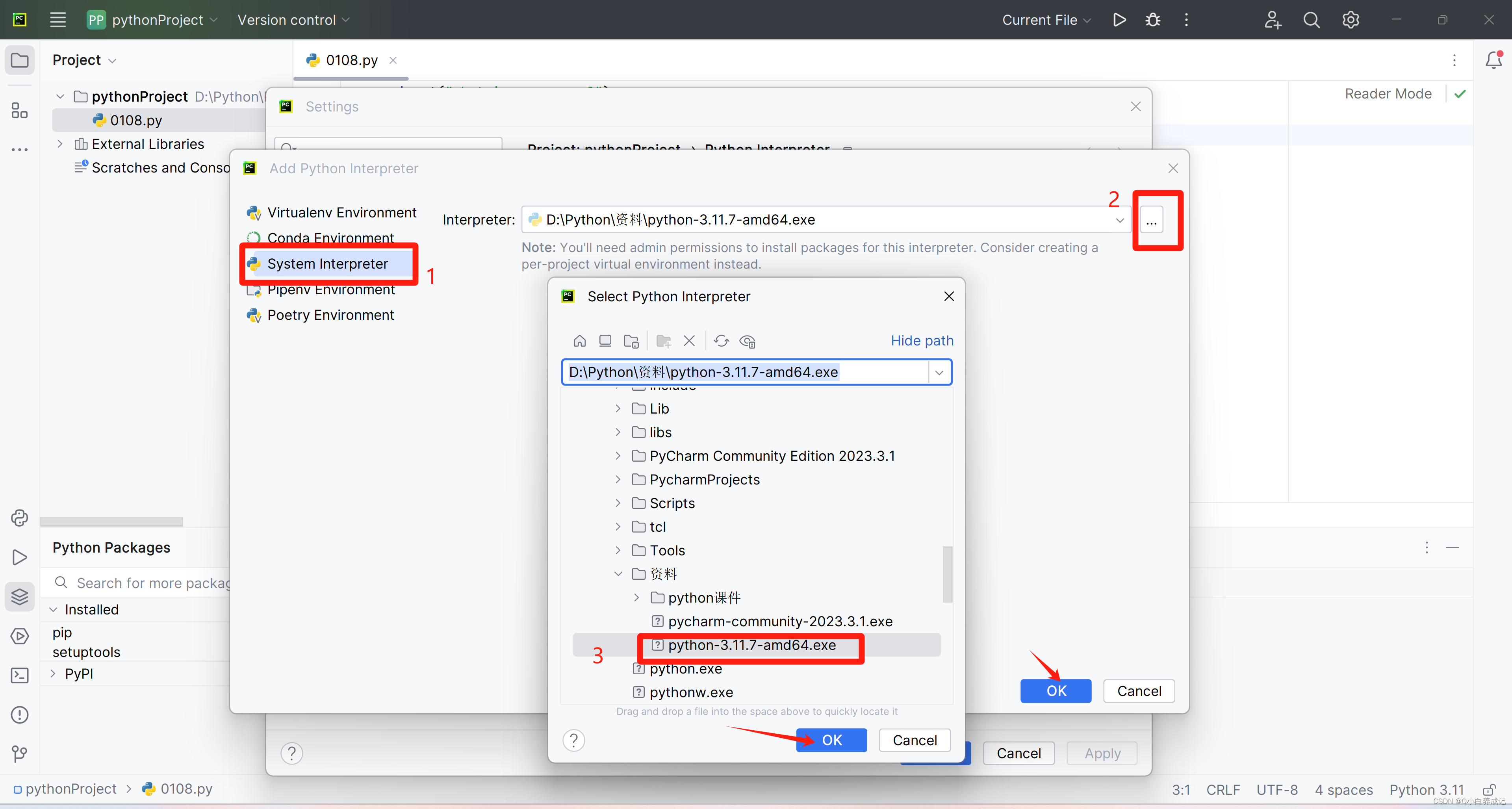Collapse the 资料 folder
Image resolution: width=1512 pixels, height=809 pixels.
(x=618, y=573)
